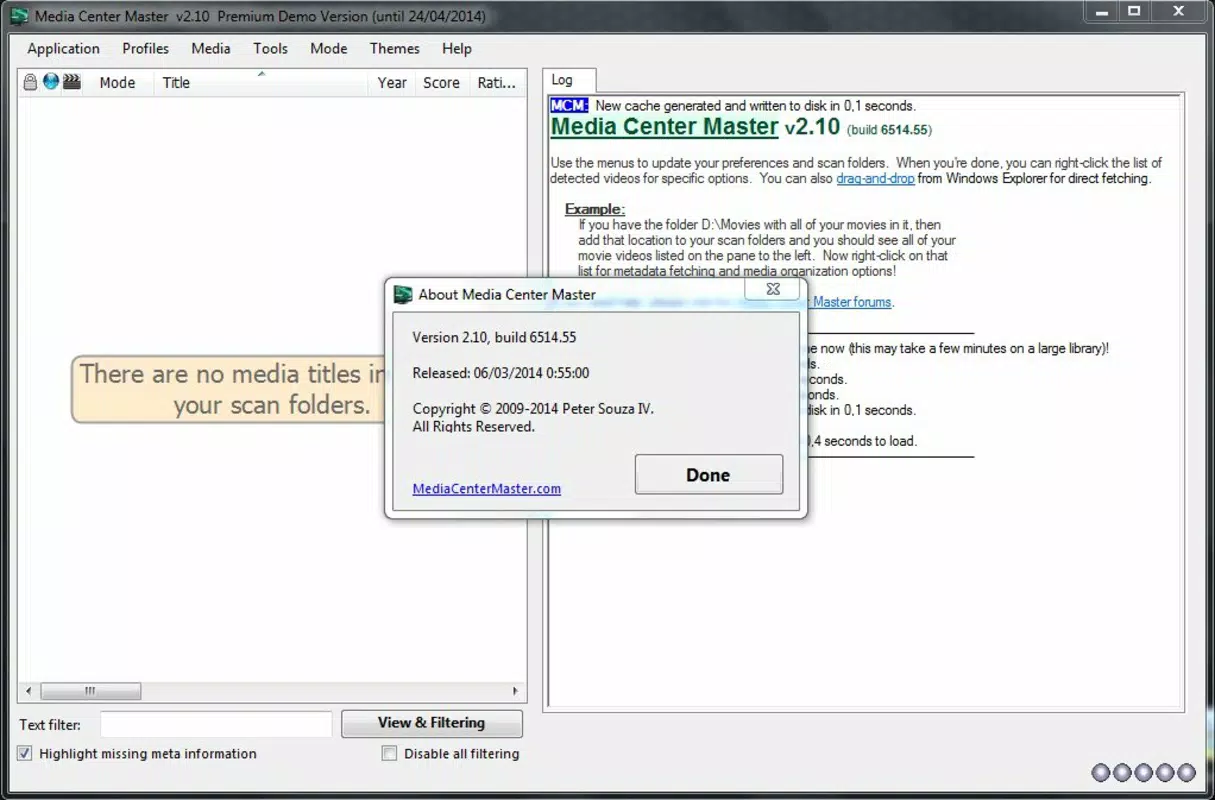Close the About Media Center Master dialog
This screenshot has height=800, width=1215.
click(x=773, y=289)
